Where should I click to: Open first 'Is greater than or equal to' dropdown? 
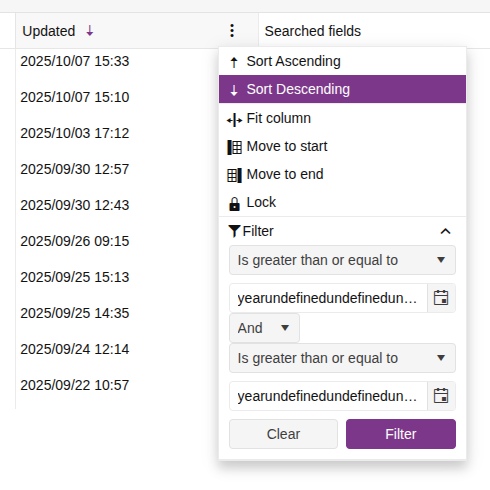pos(342,260)
